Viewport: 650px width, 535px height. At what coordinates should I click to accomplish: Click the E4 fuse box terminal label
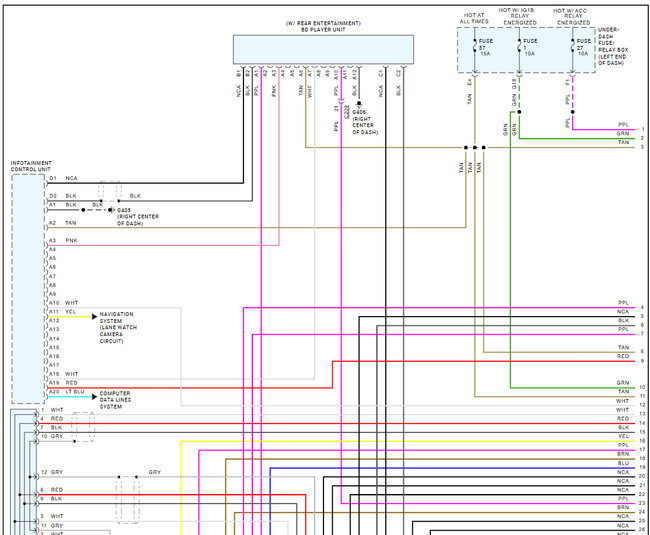(x=470, y=82)
